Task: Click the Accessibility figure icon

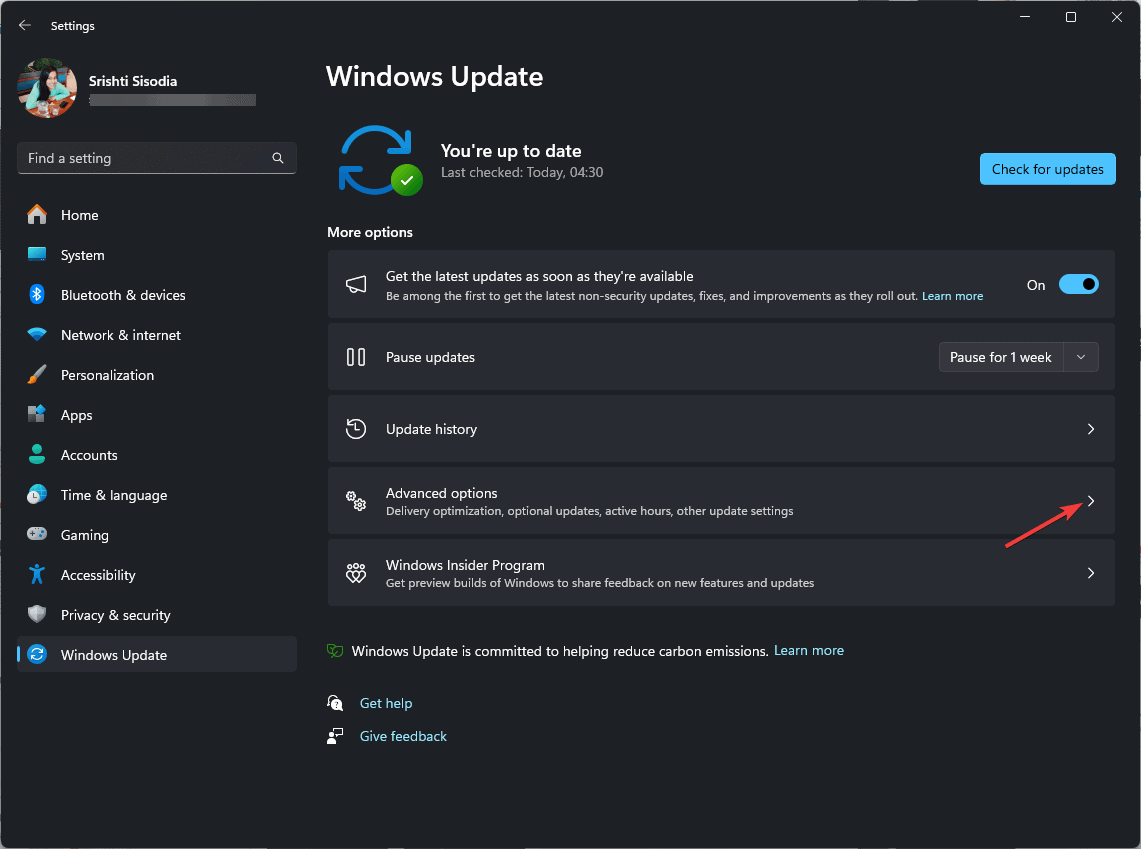Action: pos(37,575)
